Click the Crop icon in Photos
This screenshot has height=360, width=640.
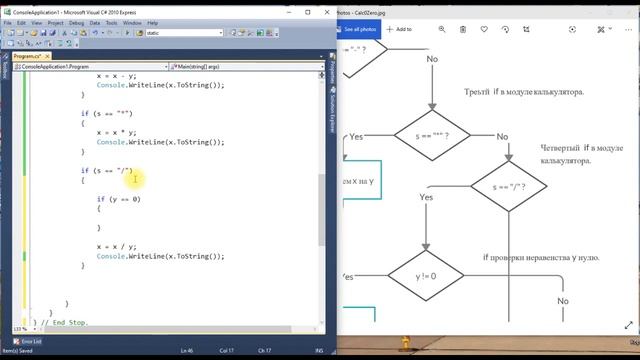coord(526,29)
